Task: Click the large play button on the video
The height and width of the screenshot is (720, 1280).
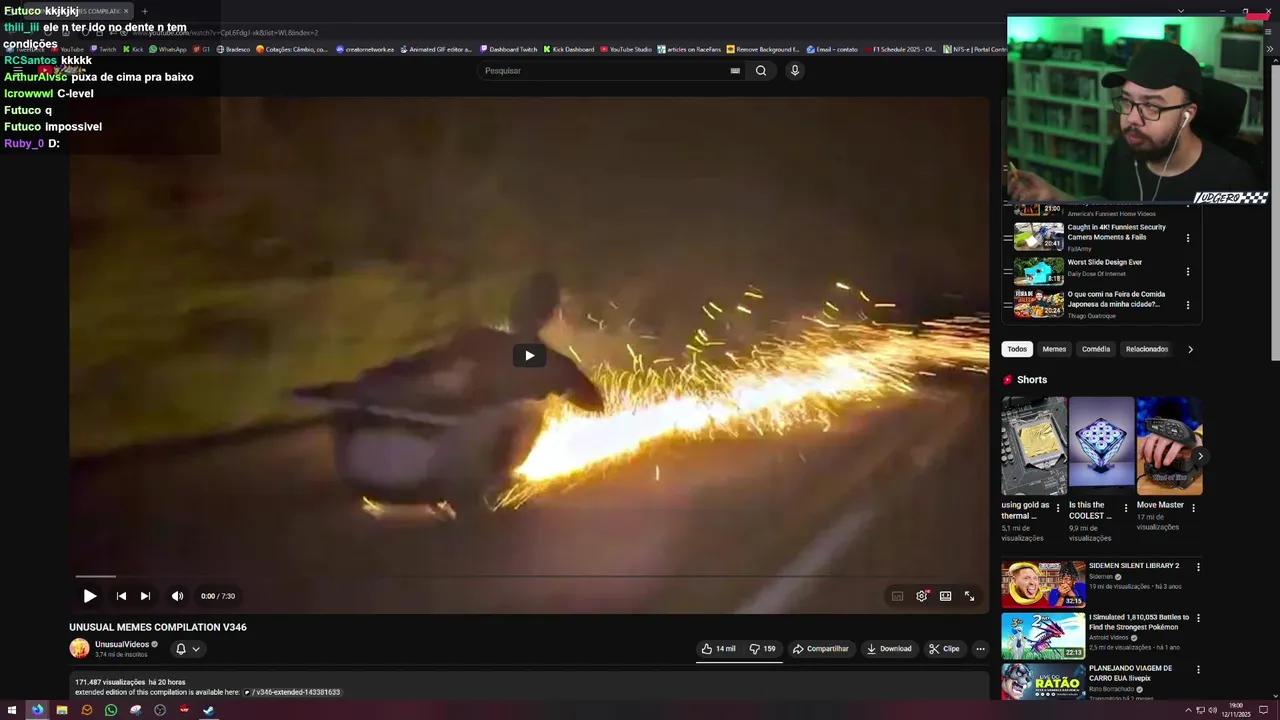Action: point(529,355)
